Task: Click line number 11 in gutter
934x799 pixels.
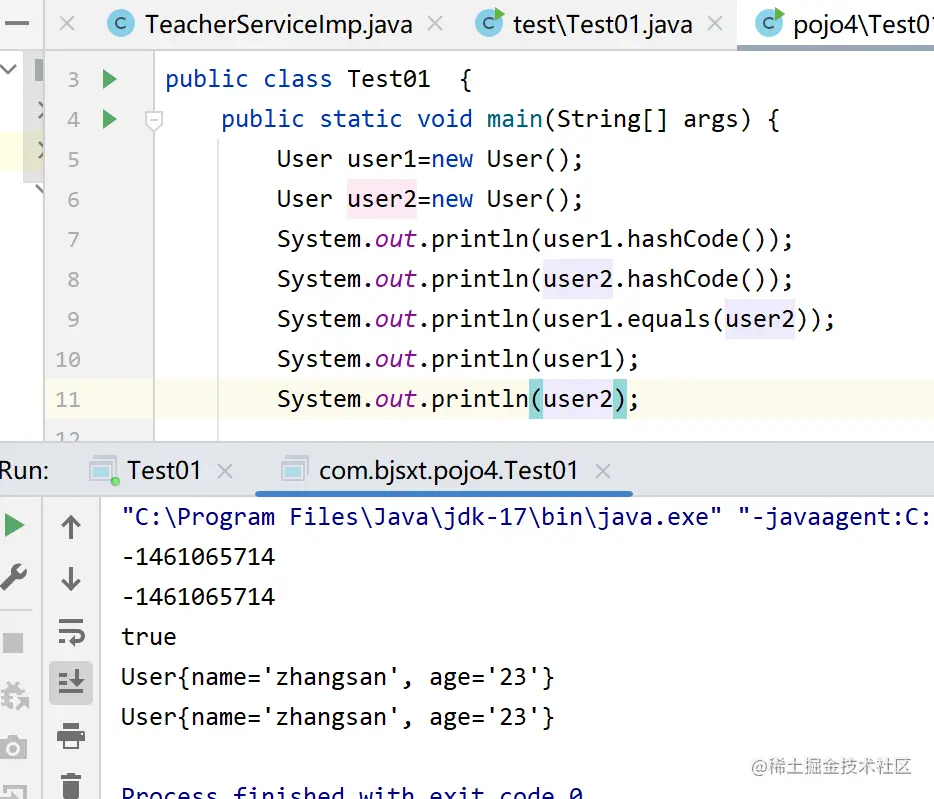Action: (x=67, y=399)
